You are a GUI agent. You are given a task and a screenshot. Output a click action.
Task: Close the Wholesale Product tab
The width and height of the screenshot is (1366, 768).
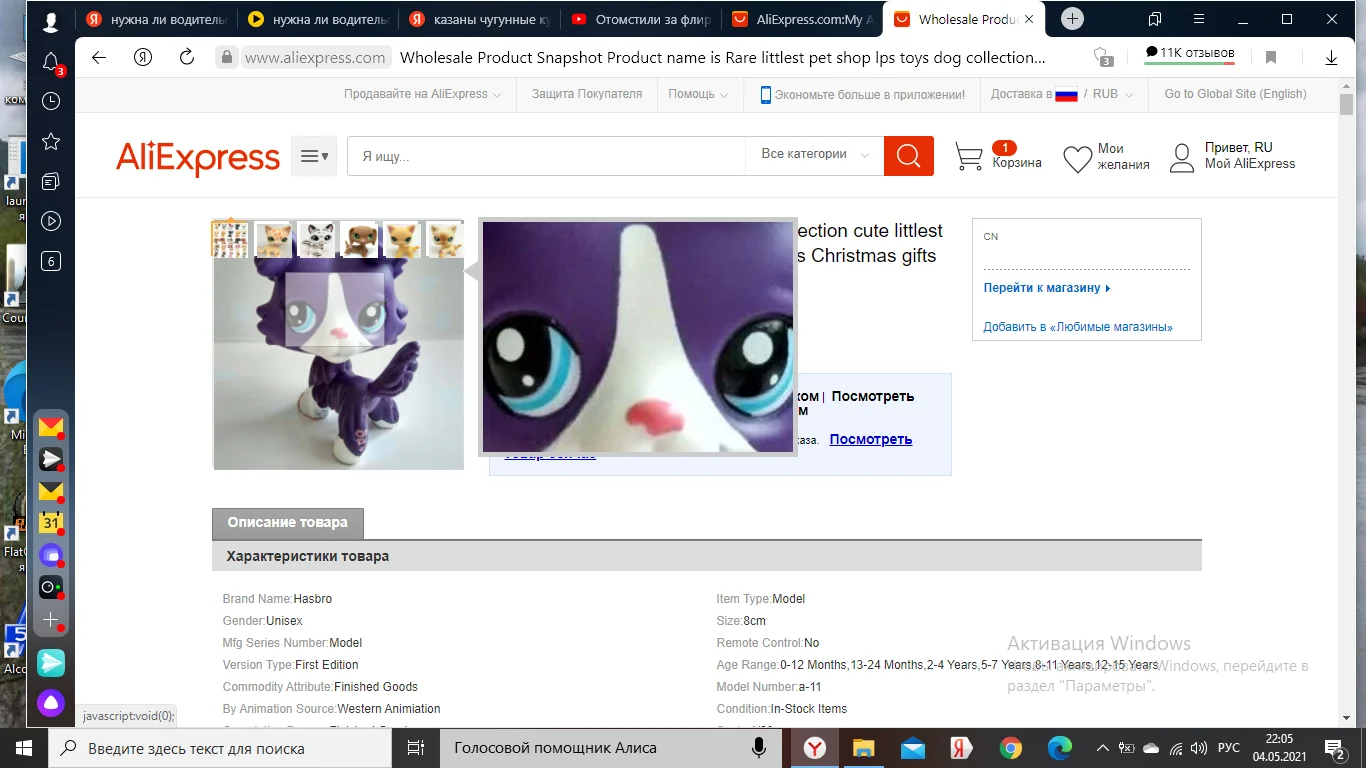pyautogui.click(x=1029, y=19)
